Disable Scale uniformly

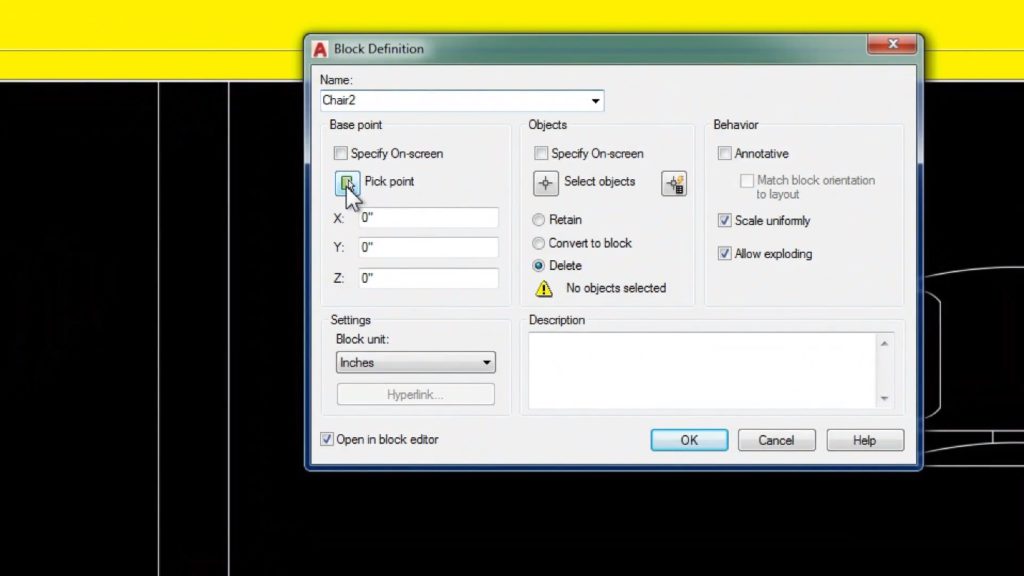[725, 220]
